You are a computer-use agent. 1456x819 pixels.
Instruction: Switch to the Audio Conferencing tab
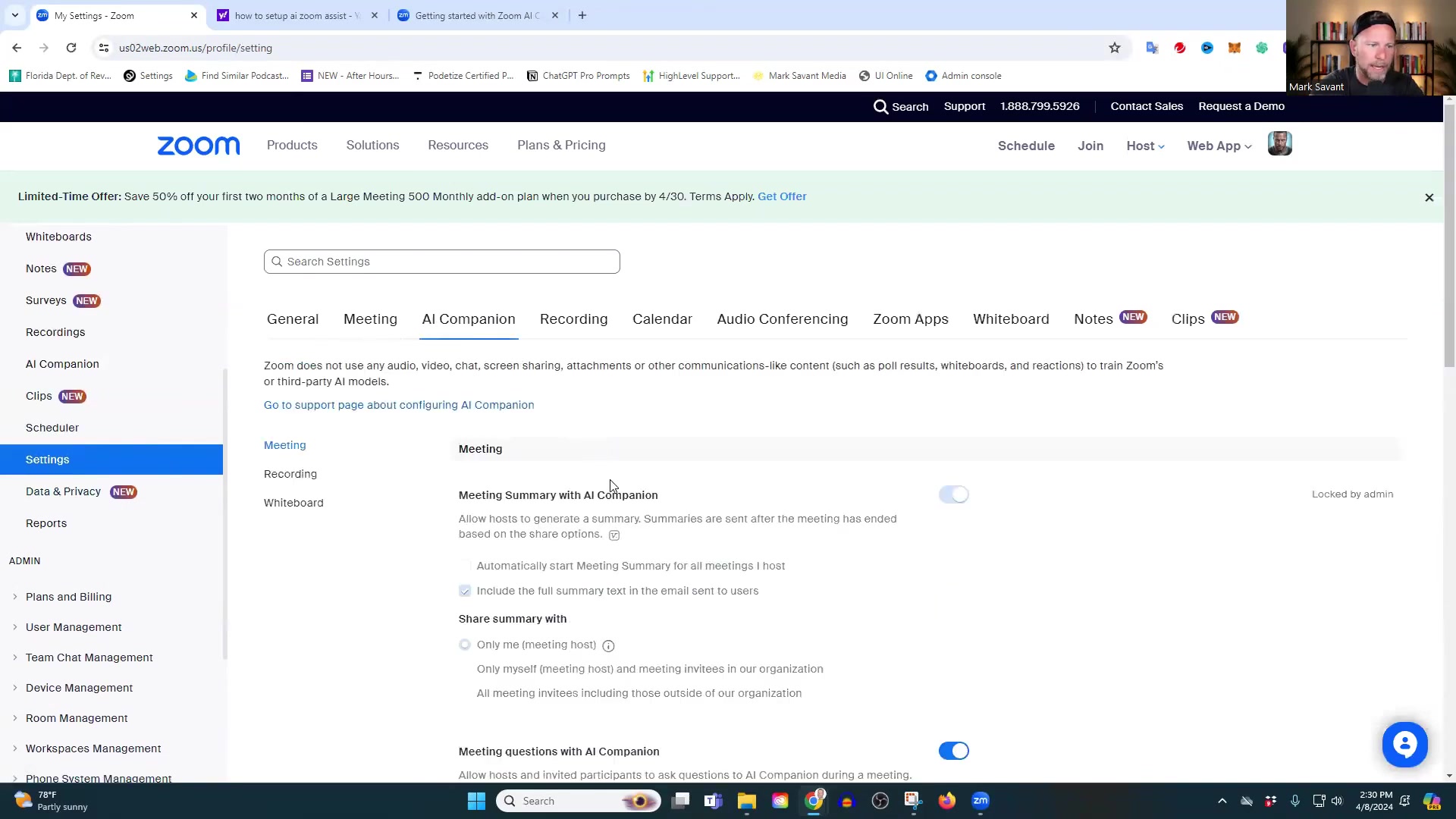(783, 319)
